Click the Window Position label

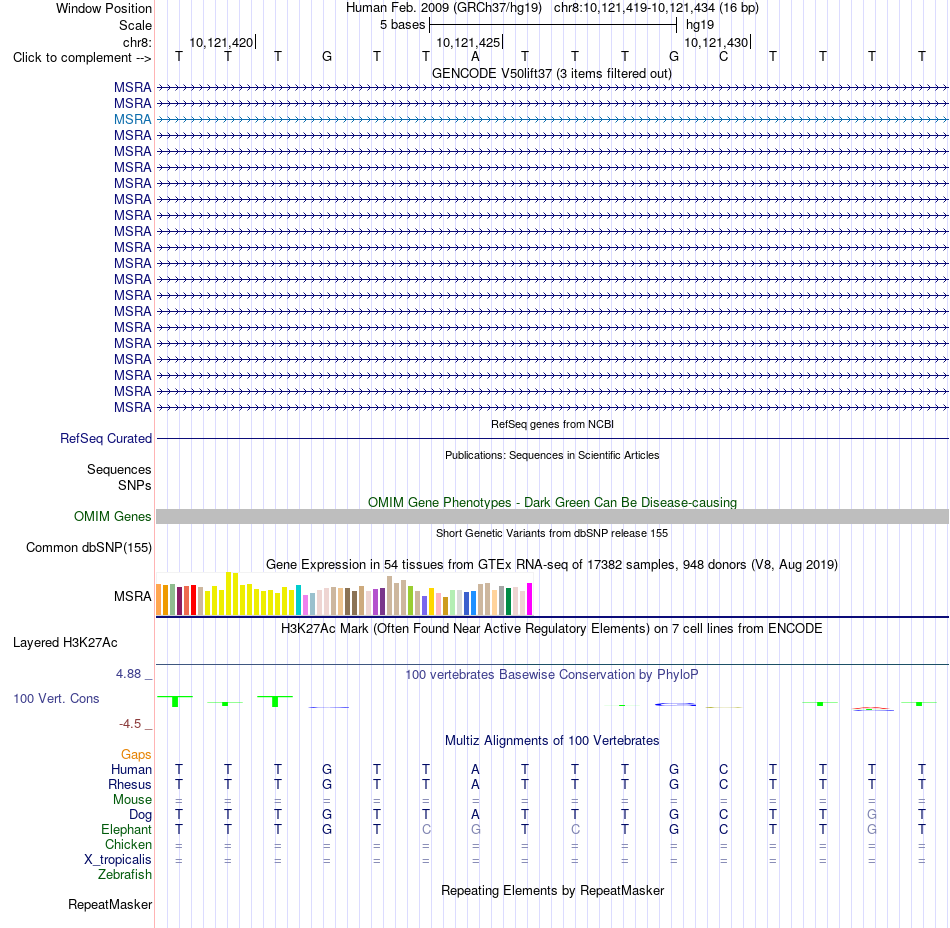tap(104, 8)
